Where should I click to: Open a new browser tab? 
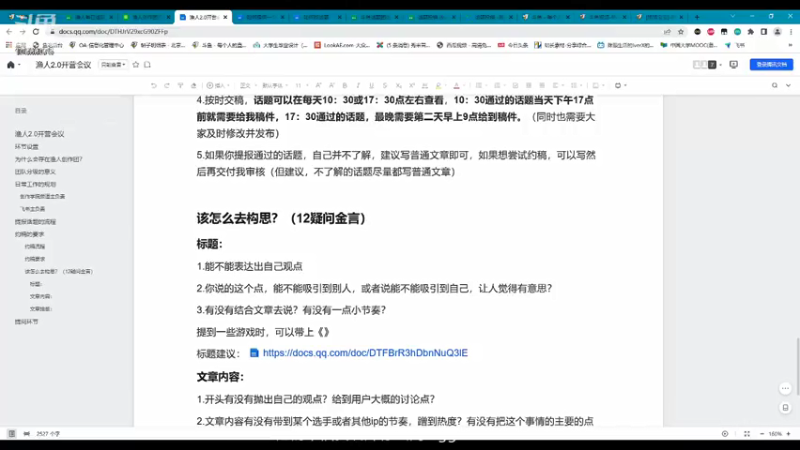(x=697, y=17)
